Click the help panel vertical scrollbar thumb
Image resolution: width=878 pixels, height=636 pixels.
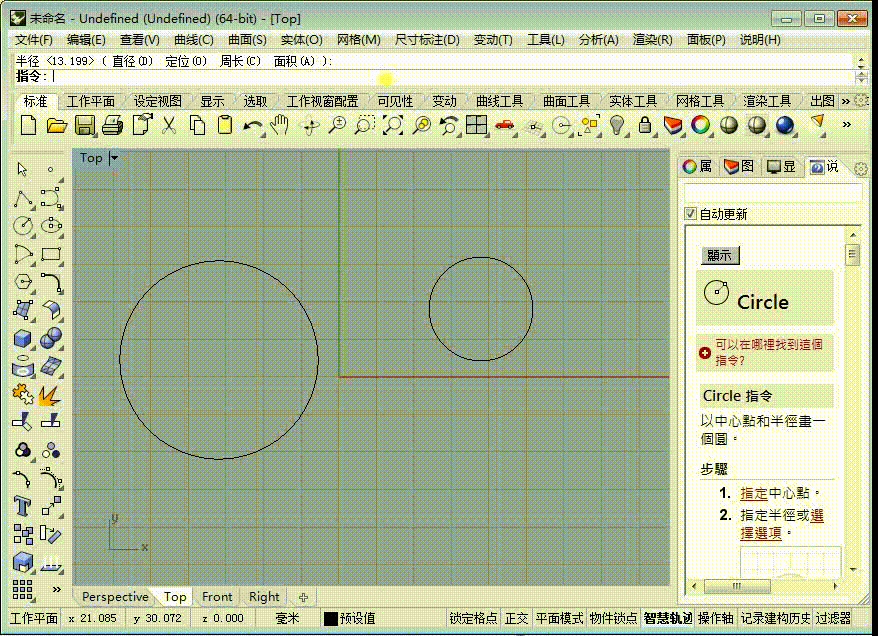(x=852, y=255)
